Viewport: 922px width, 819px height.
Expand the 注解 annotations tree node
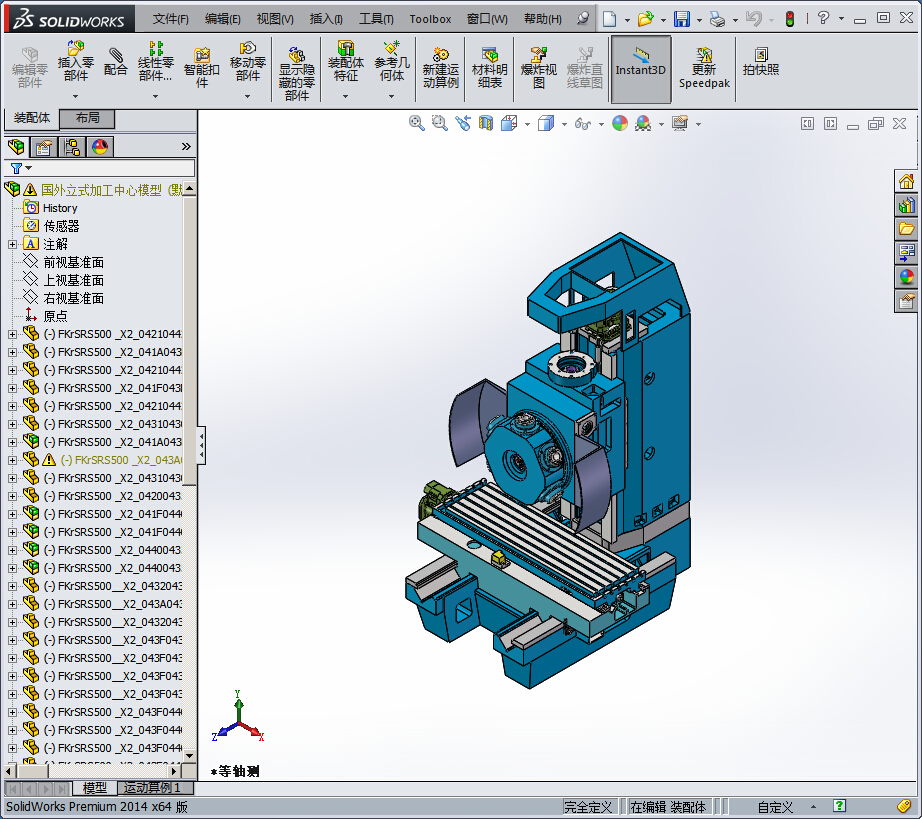(12, 244)
